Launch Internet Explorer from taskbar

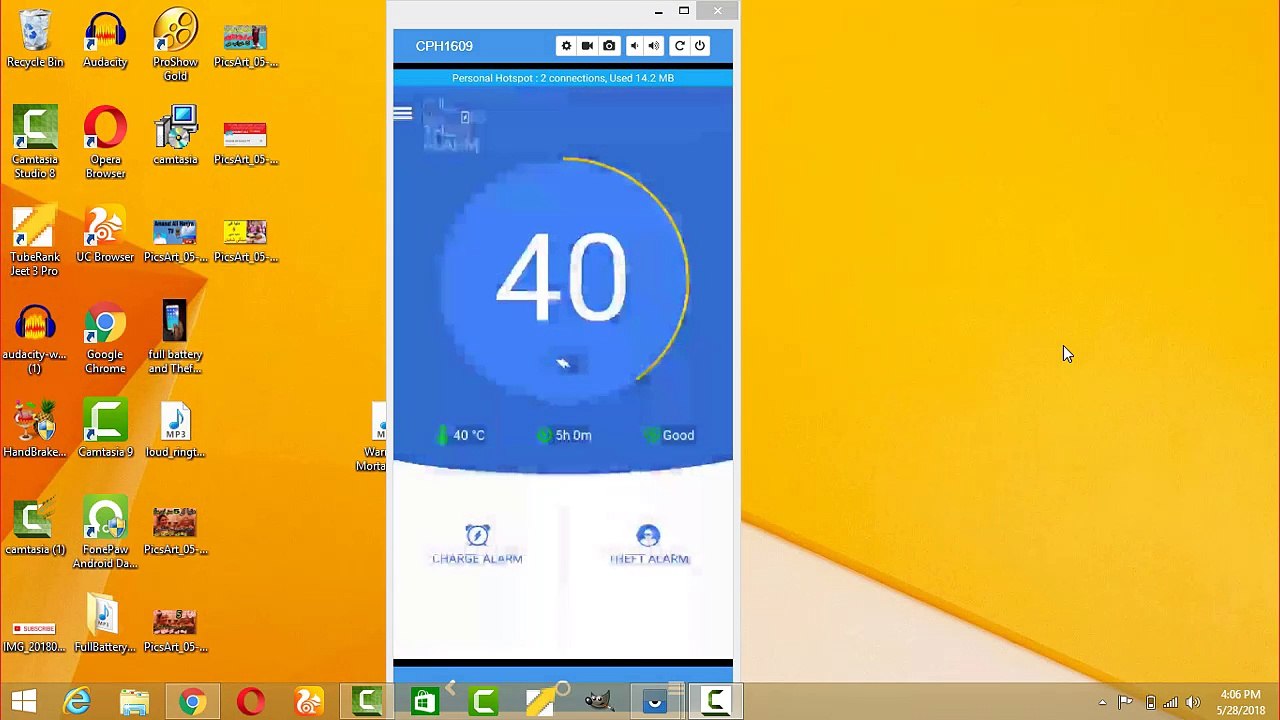77,702
